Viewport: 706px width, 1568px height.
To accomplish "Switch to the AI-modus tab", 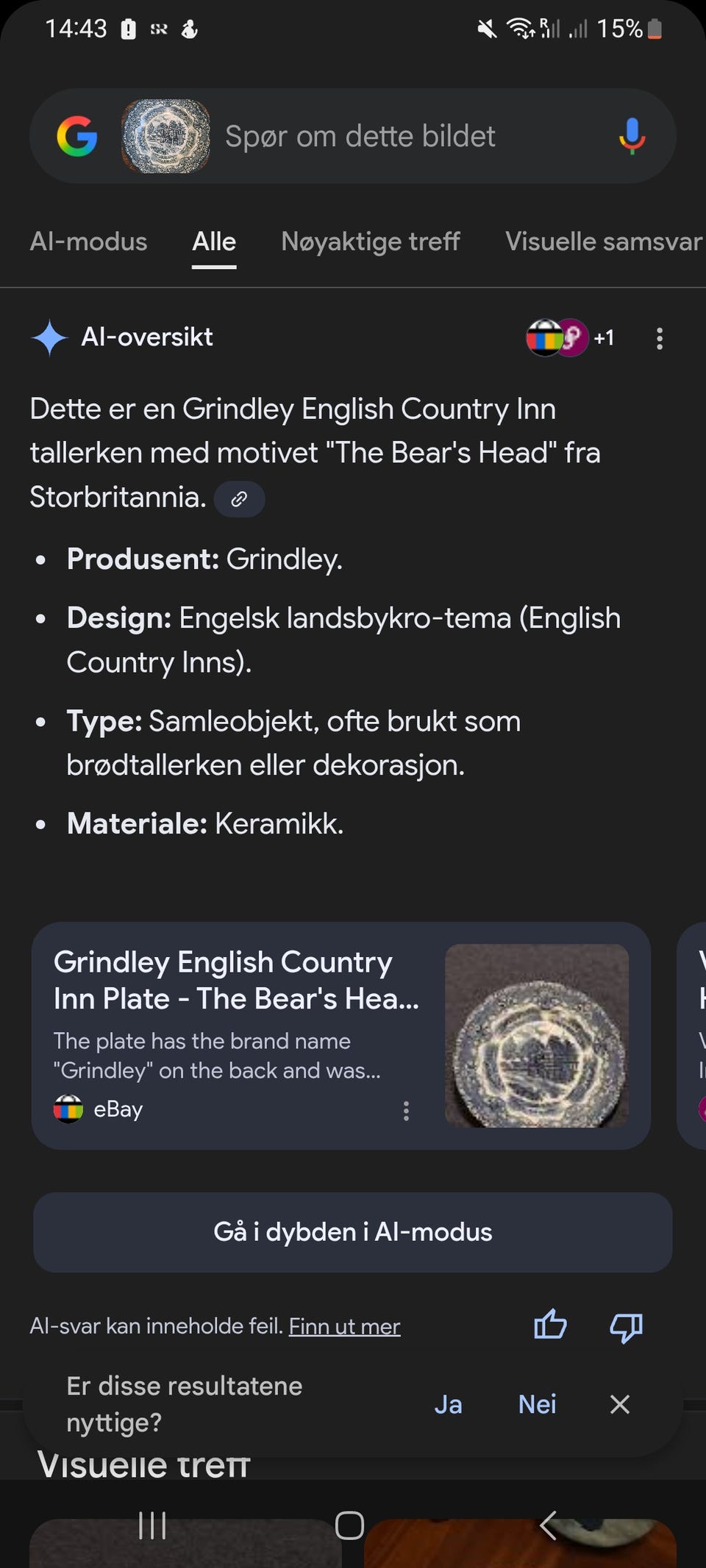I will tap(88, 242).
